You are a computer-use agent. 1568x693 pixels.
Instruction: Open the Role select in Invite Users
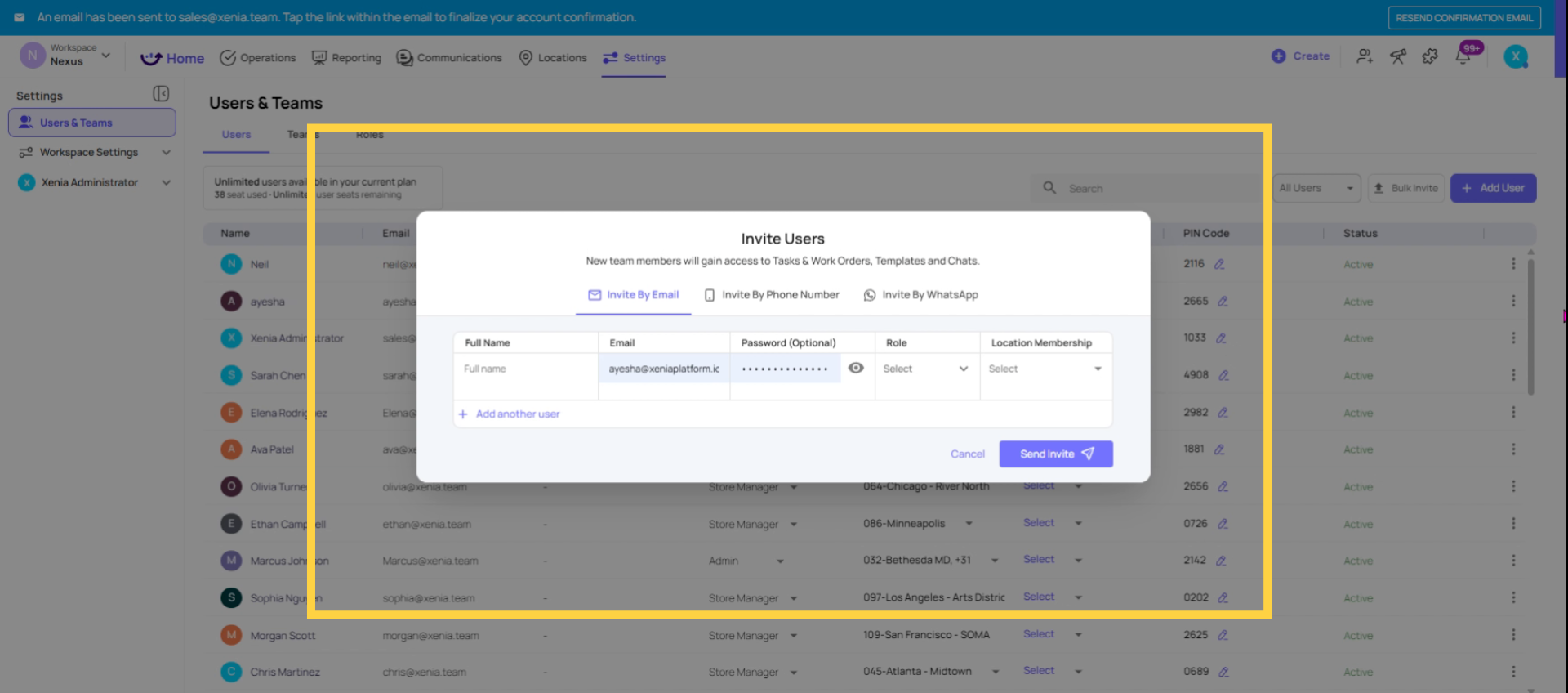click(926, 369)
